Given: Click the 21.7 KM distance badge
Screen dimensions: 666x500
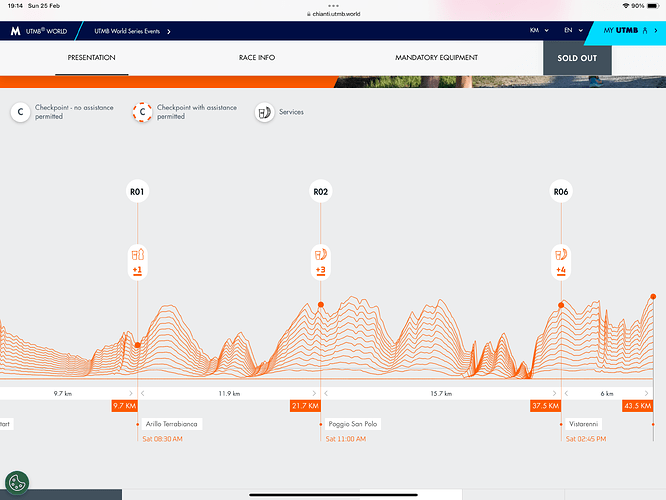Looking at the screenshot, I should [x=305, y=406].
